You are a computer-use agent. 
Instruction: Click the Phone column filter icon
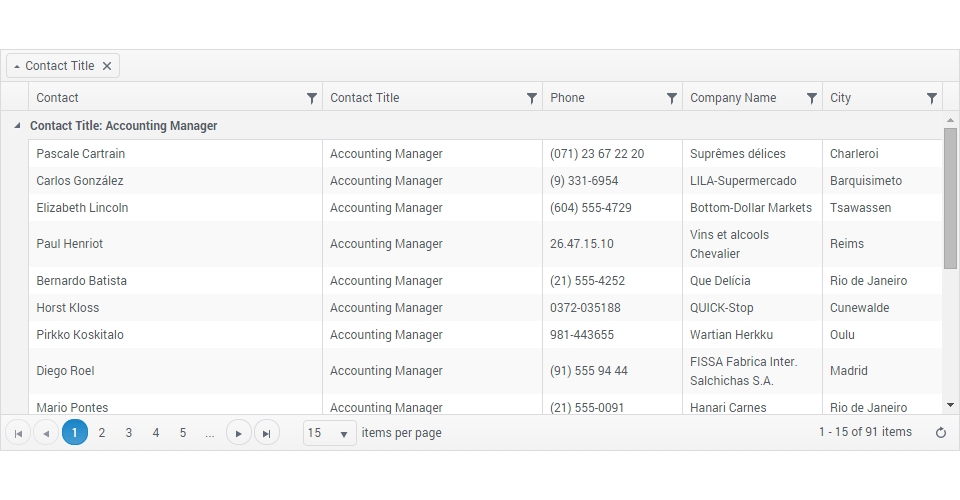tap(672, 98)
